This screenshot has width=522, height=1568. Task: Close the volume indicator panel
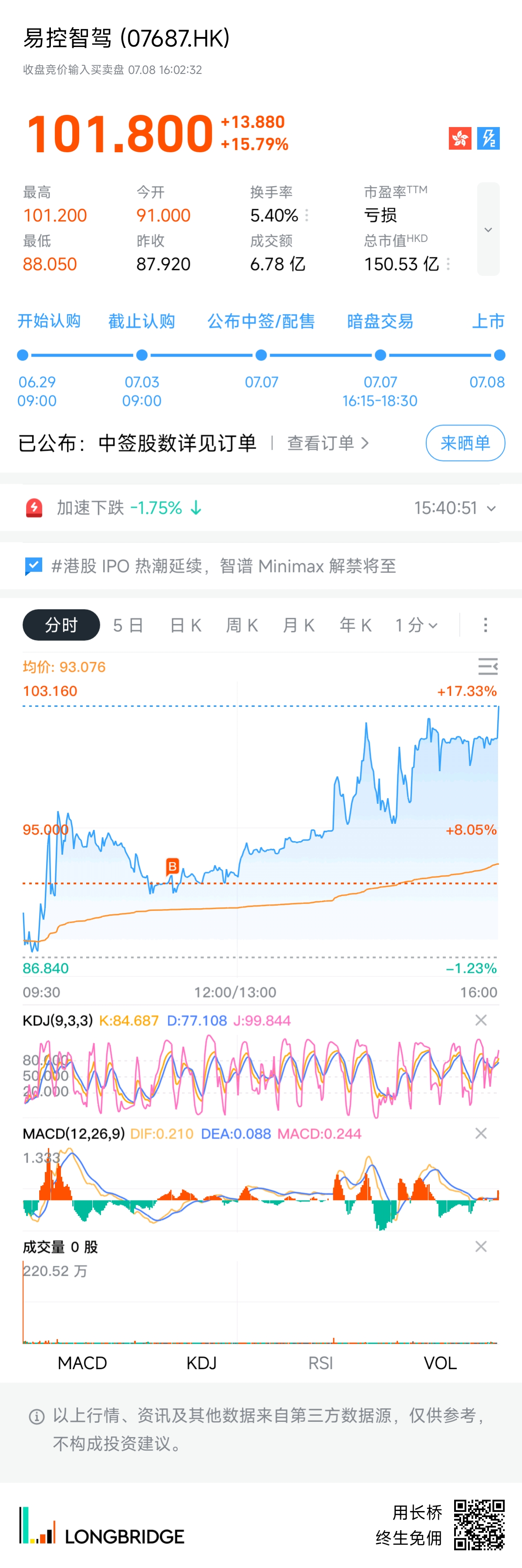[x=481, y=1247]
